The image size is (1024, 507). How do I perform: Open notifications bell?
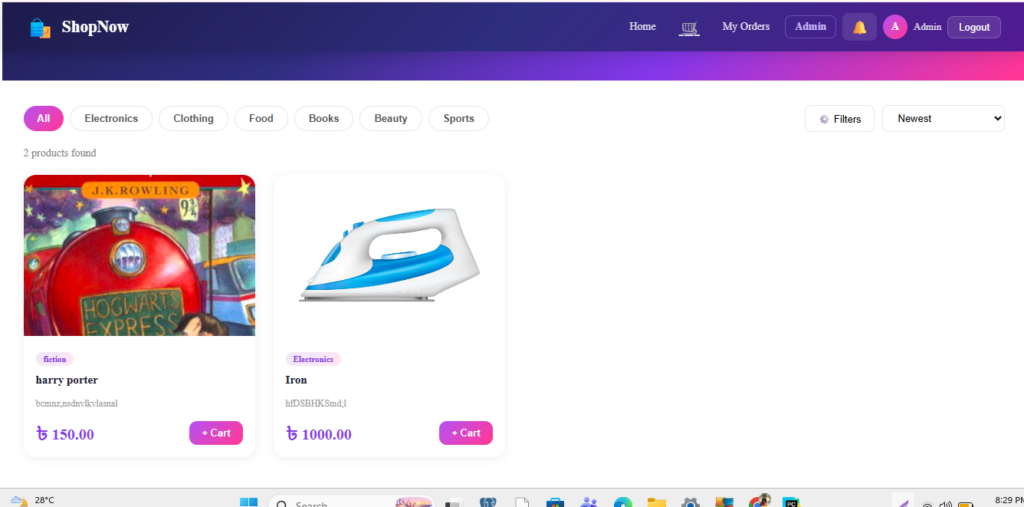coord(859,27)
